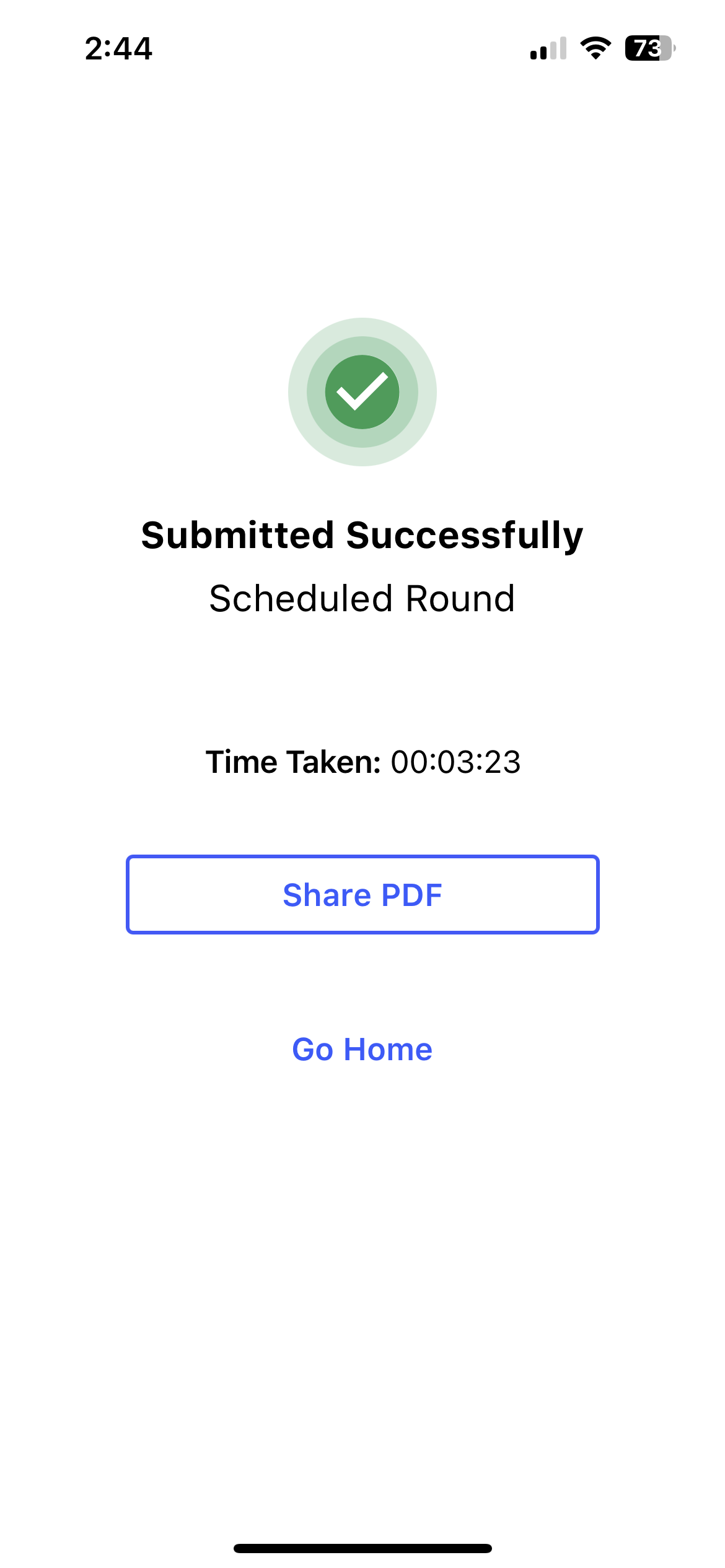
Task: Tap the battery level indicator
Action: coord(649,48)
